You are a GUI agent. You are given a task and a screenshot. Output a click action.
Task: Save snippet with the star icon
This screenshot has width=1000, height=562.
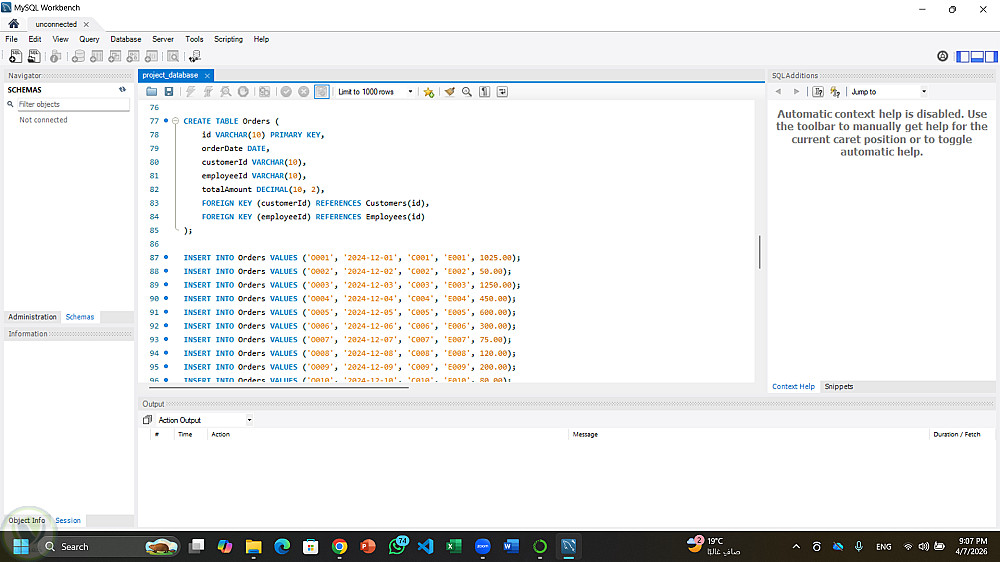(429, 92)
